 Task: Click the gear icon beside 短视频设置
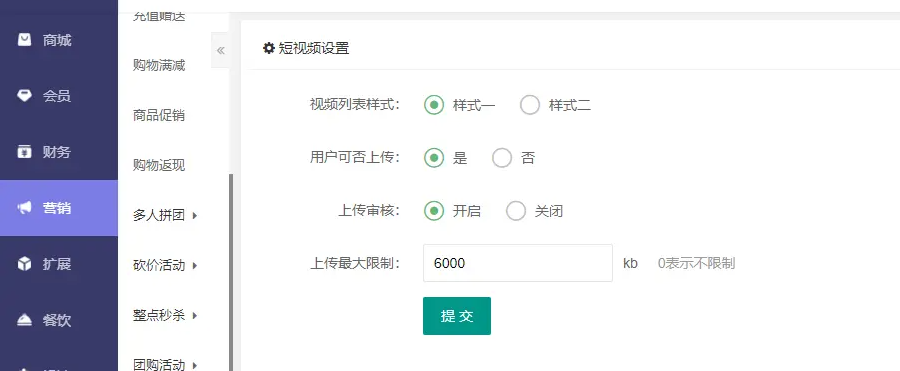(269, 48)
